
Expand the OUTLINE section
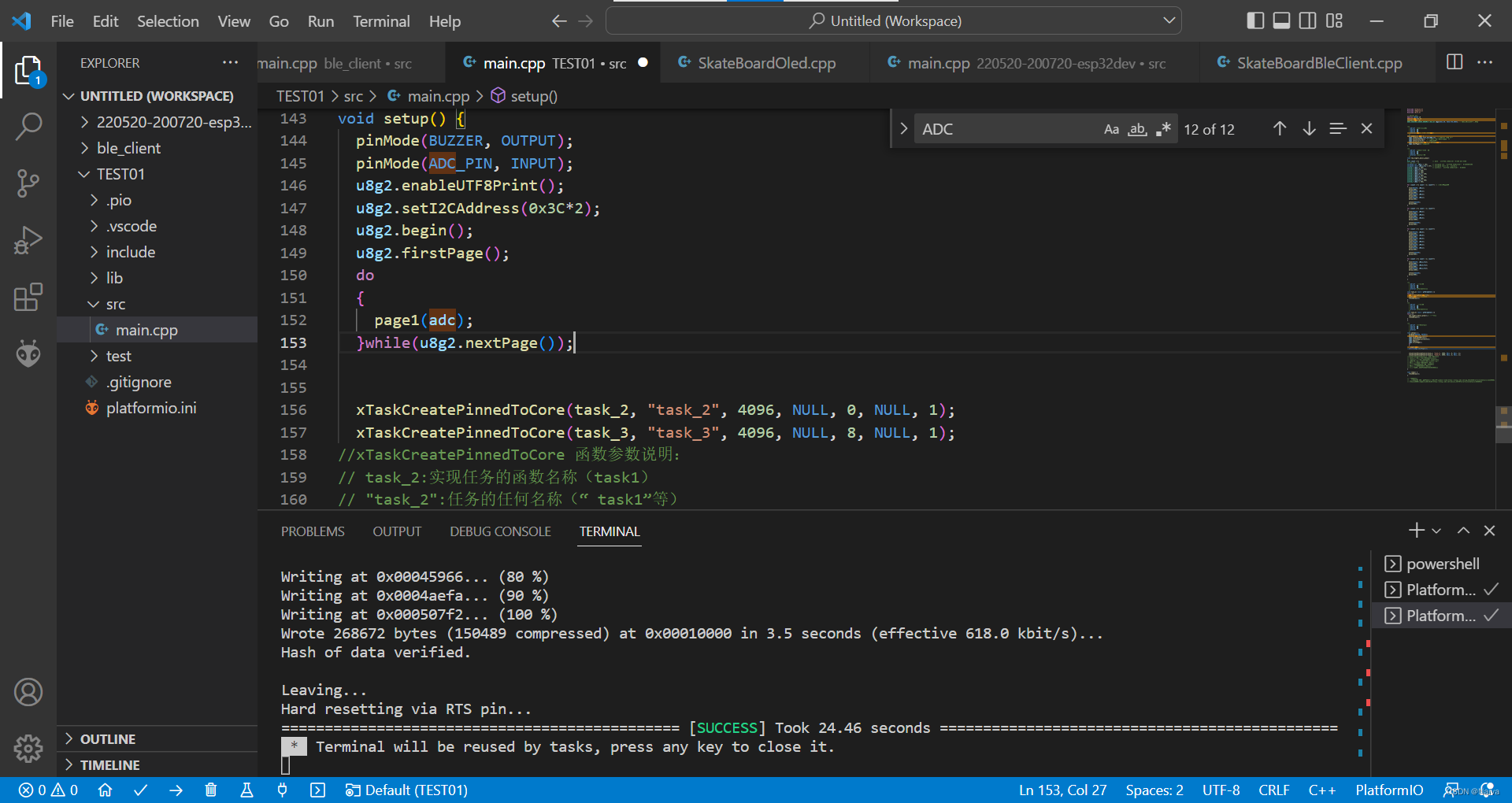click(x=157, y=738)
